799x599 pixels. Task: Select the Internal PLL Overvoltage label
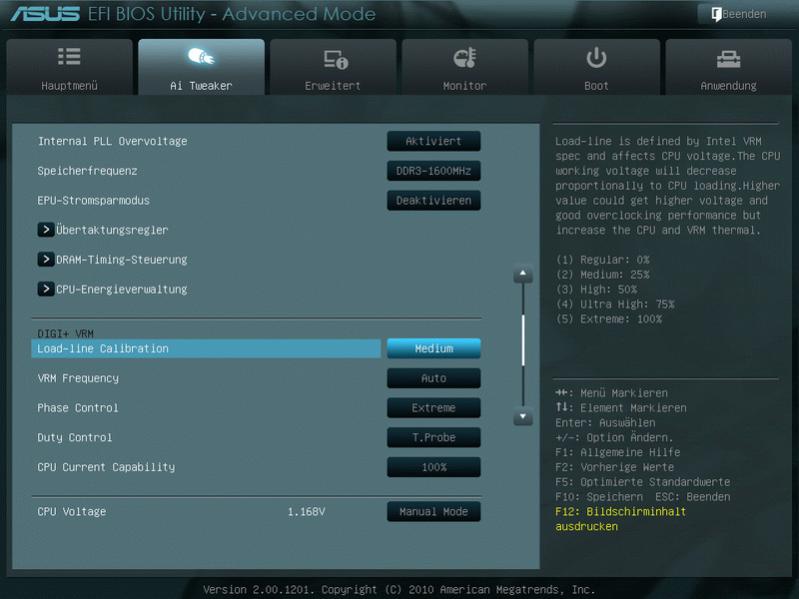pos(113,141)
